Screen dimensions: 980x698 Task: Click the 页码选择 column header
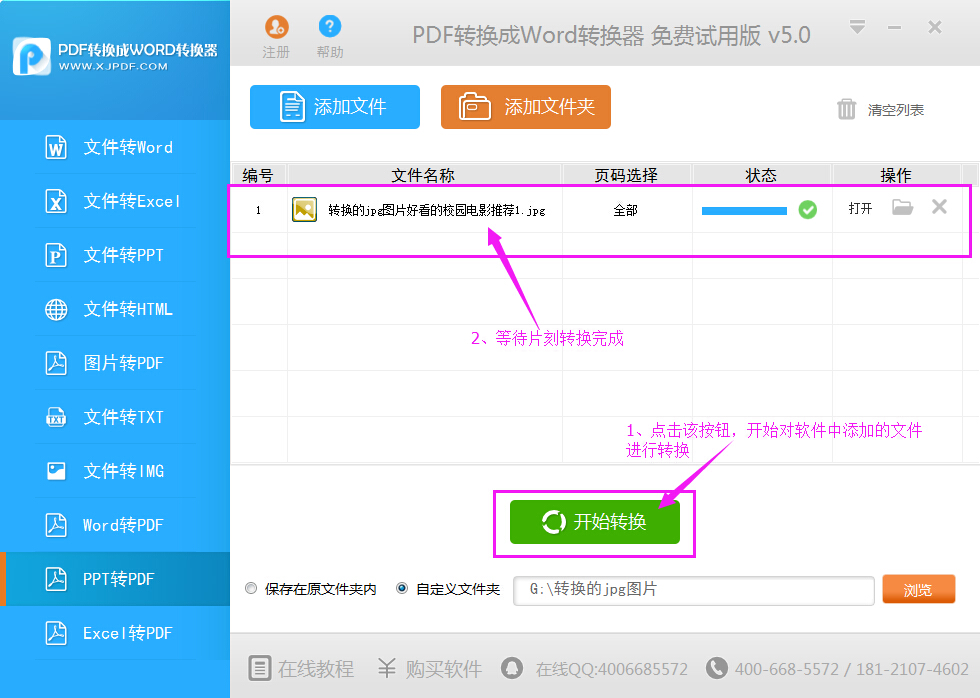pos(626,175)
